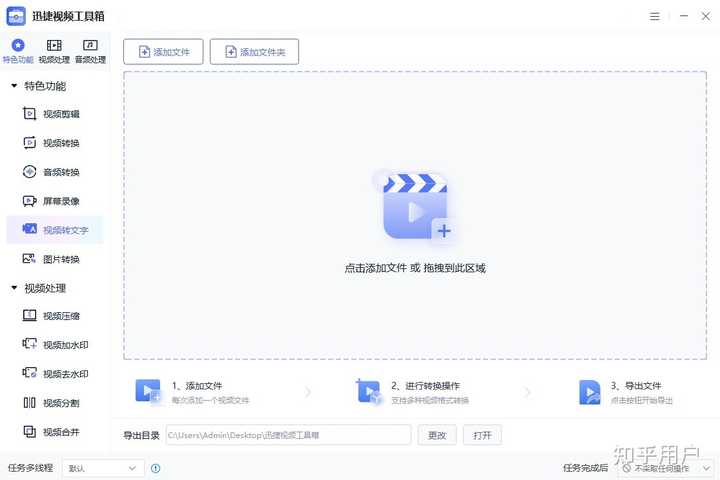Click the 视频压缩 label in sidebar
This screenshot has height=480, width=720.
pyautogui.click(x=61, y=316)
